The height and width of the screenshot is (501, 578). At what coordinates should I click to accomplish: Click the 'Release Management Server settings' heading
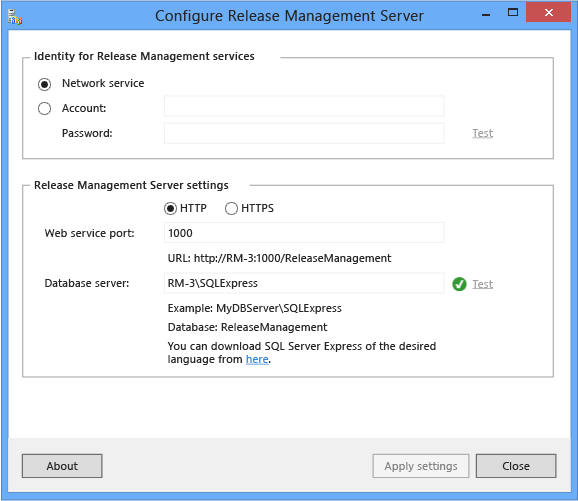[x=131, y=185]
